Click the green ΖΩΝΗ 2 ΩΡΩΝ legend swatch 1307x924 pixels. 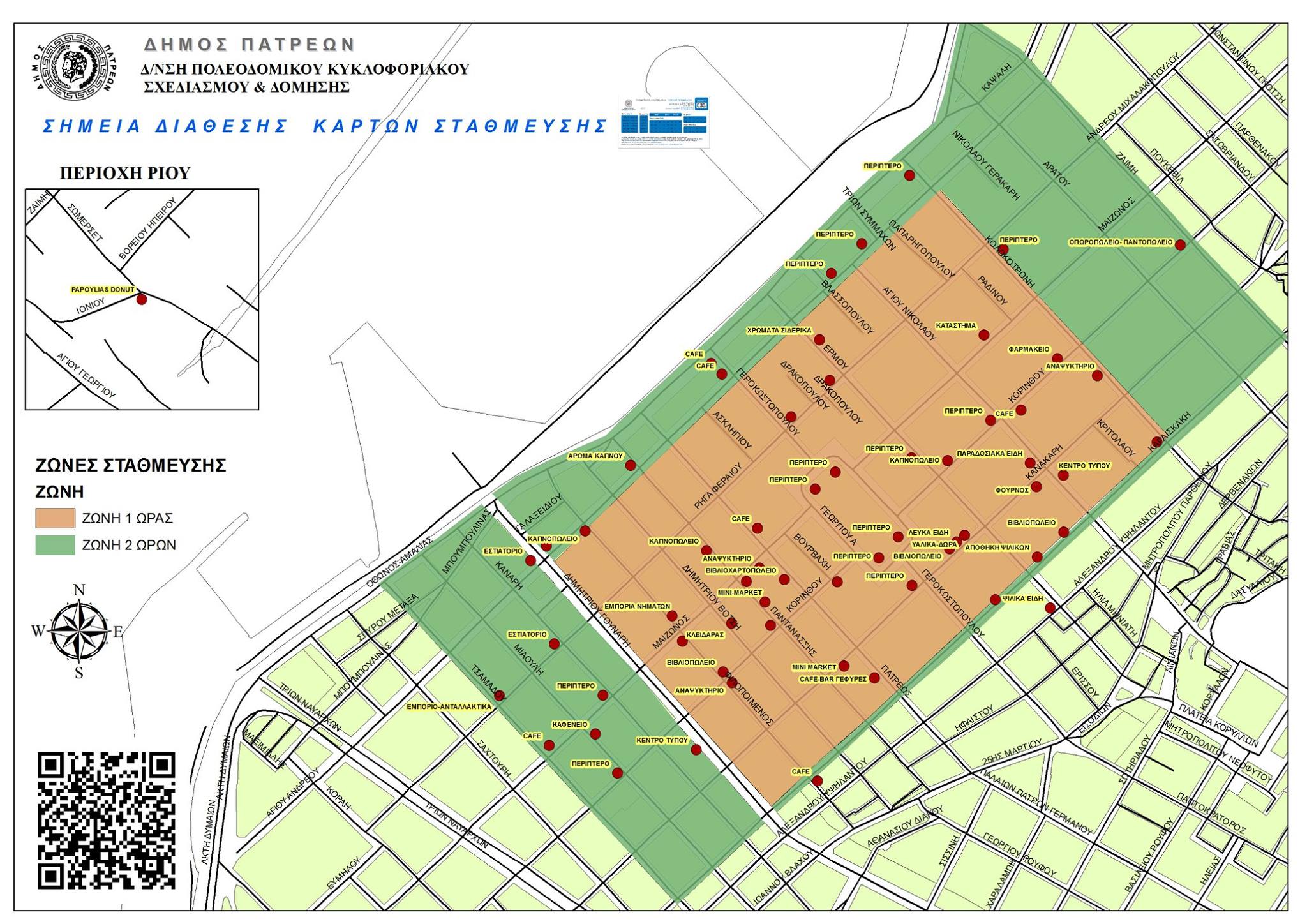55,545
